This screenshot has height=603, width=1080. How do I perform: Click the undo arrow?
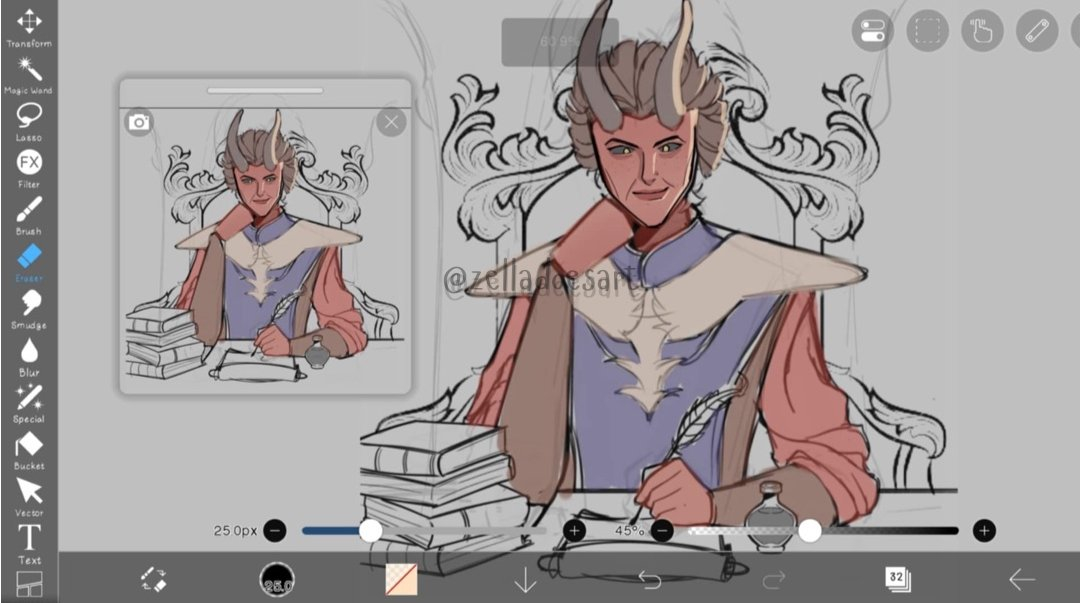tap(650, 579)
